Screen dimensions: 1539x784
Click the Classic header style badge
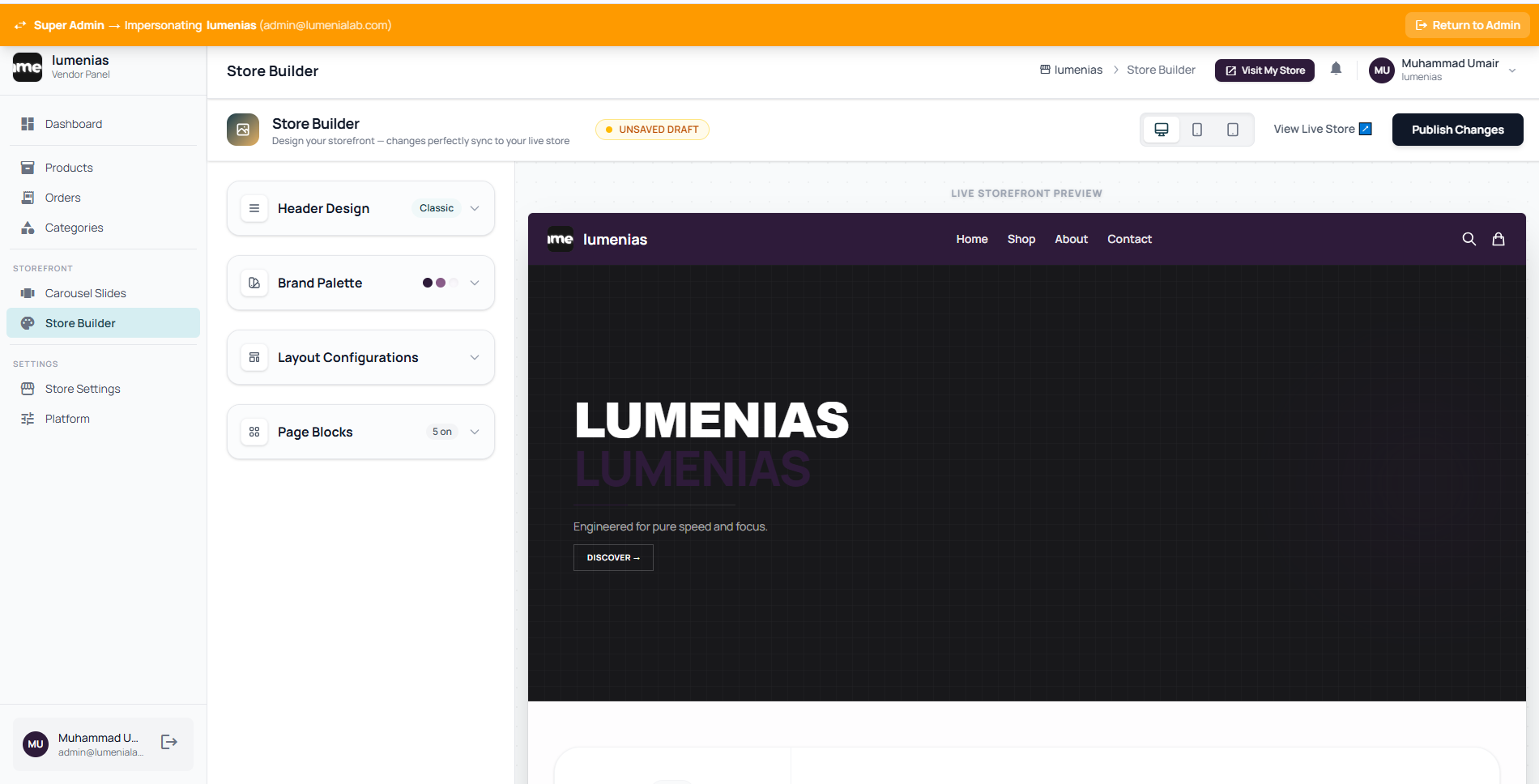pyautogui.click(x=437, y=208)
